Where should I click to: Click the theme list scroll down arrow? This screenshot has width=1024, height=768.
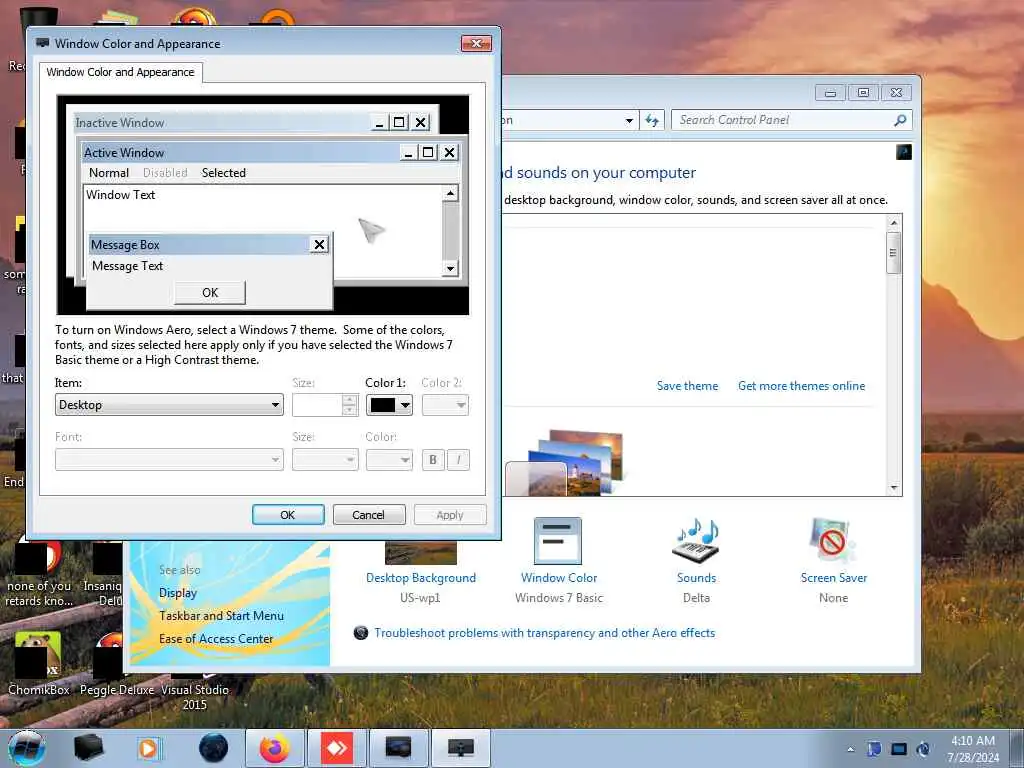(x=894, y=488)
